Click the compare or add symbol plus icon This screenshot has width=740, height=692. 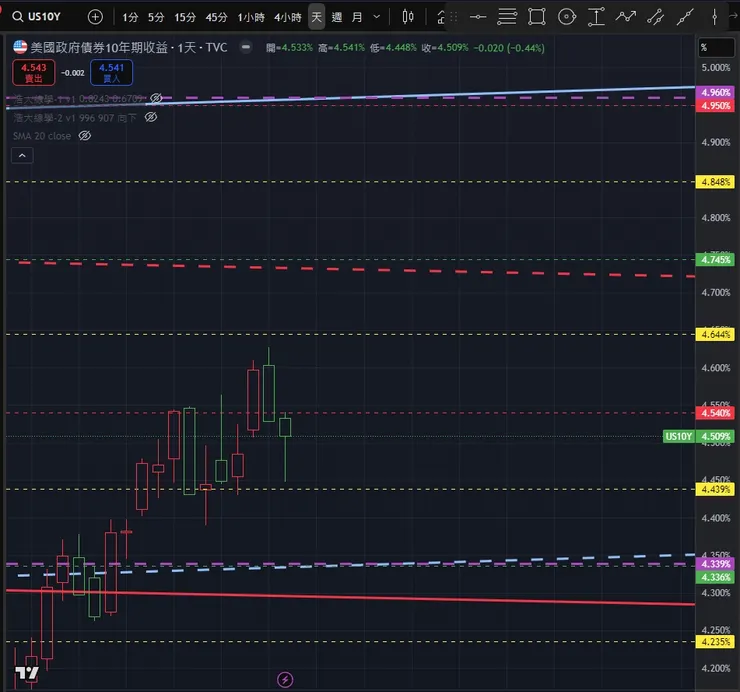tap(95, 17)
